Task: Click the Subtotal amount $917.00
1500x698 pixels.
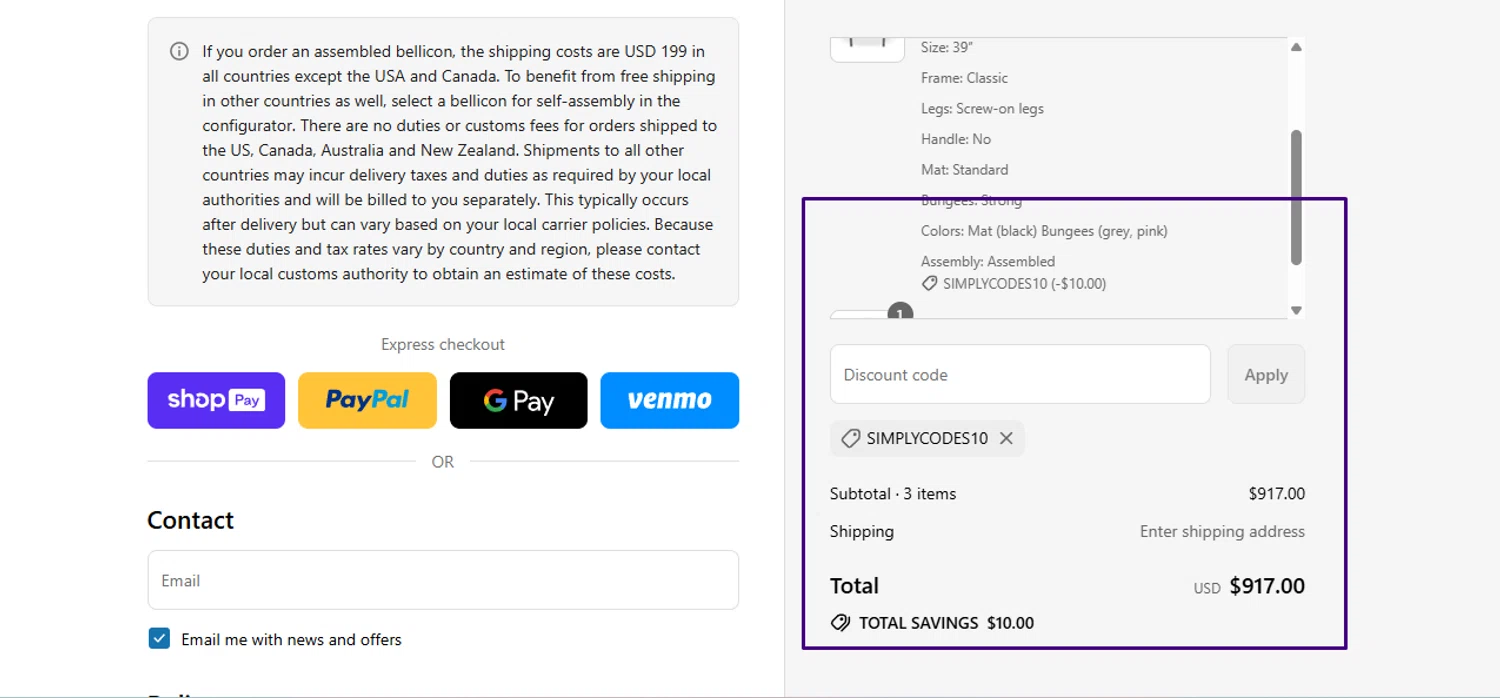Action: (1276, 494)
